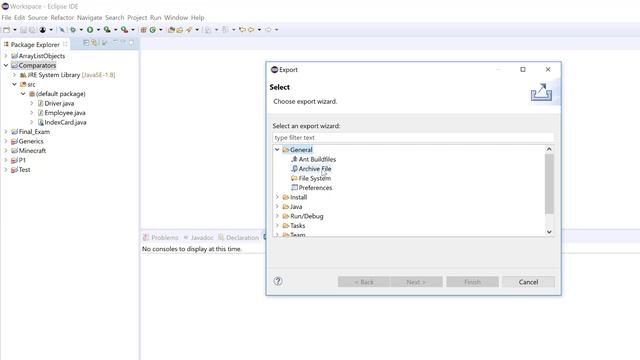640x360 pixels.
Task: Click the Save toolbar icon
Action: 23,30
